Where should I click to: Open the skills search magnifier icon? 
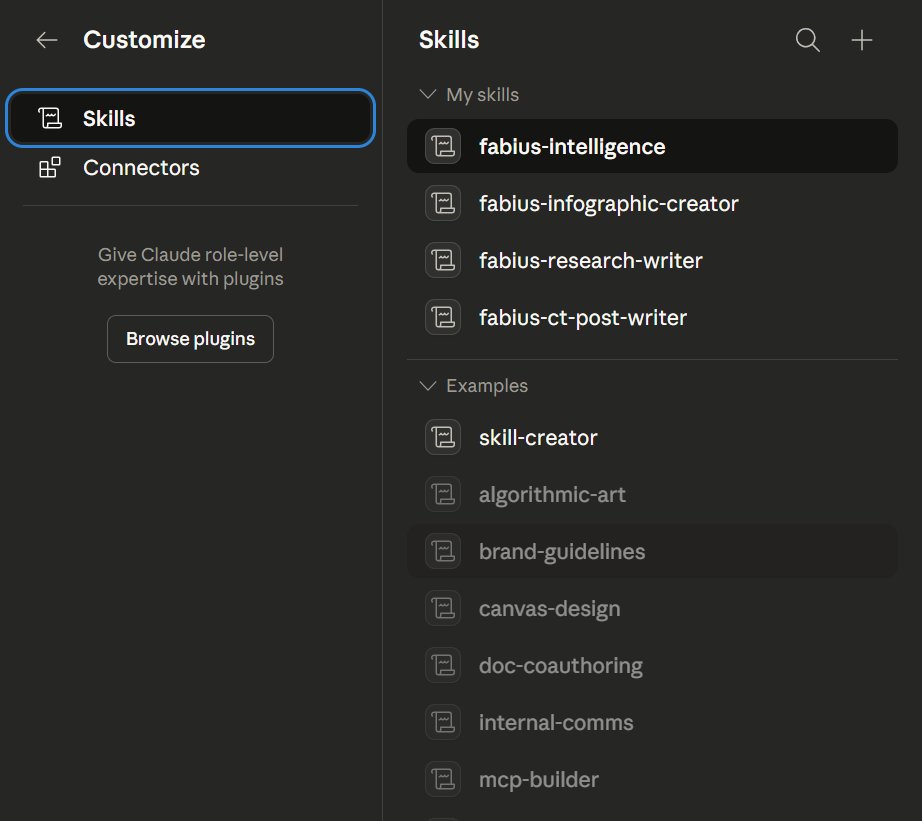click(807, 40)
